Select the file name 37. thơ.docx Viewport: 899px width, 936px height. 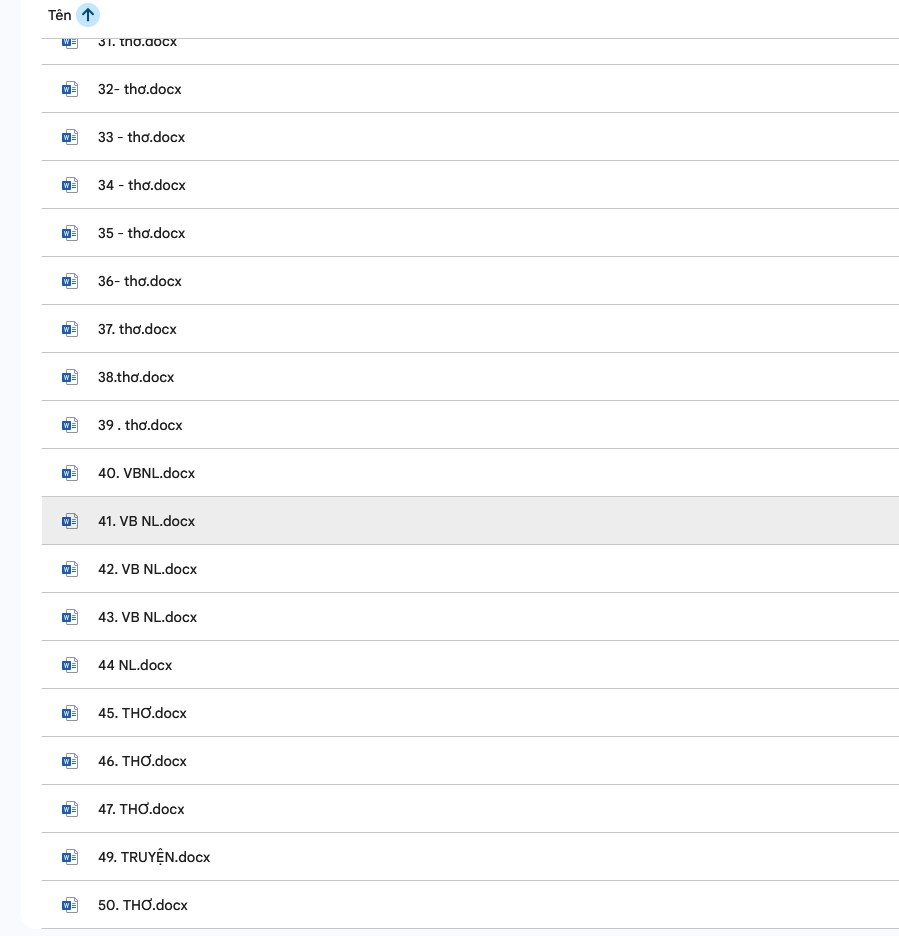point(137,329)
